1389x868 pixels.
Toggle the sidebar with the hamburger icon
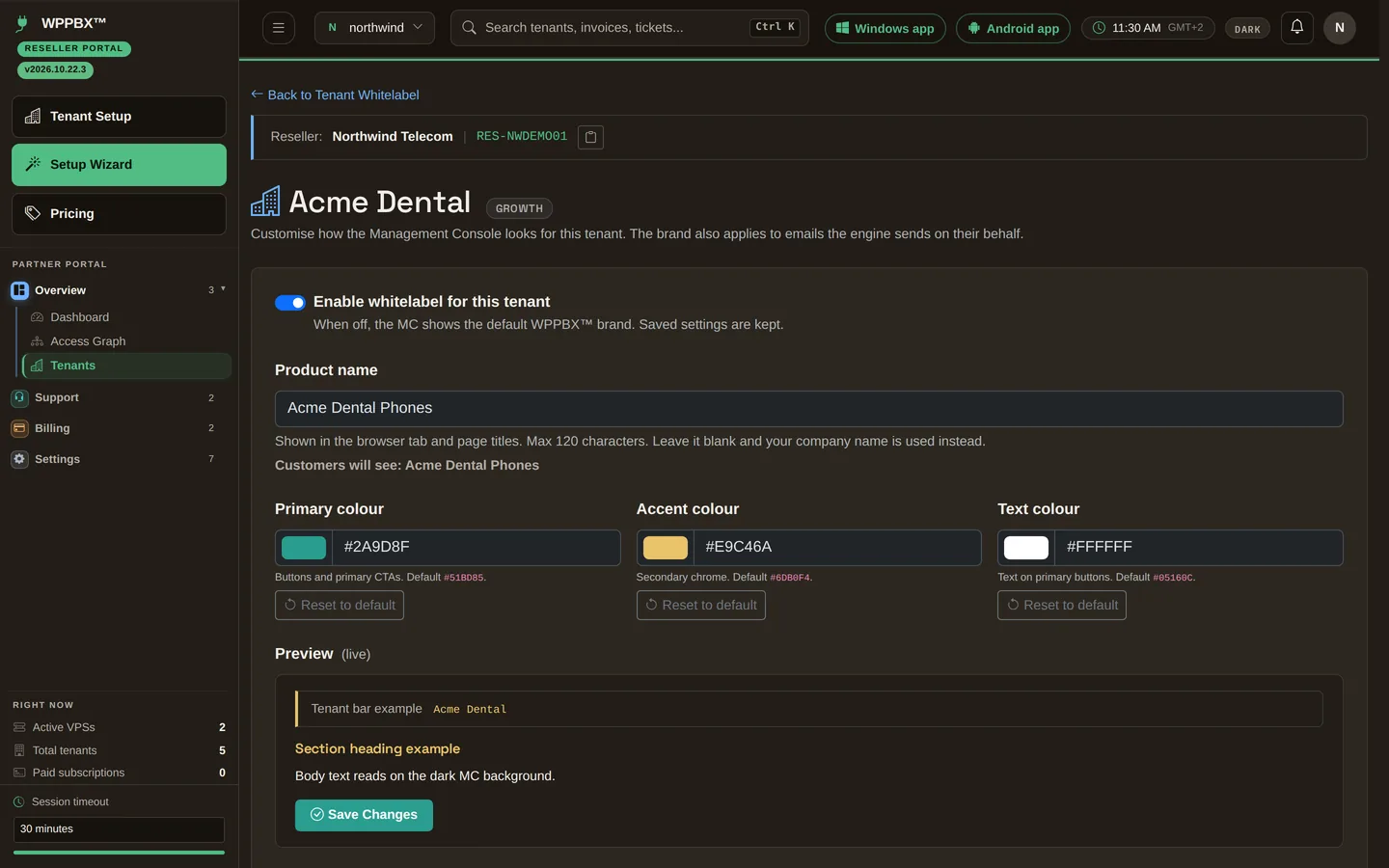pos(279,28)
